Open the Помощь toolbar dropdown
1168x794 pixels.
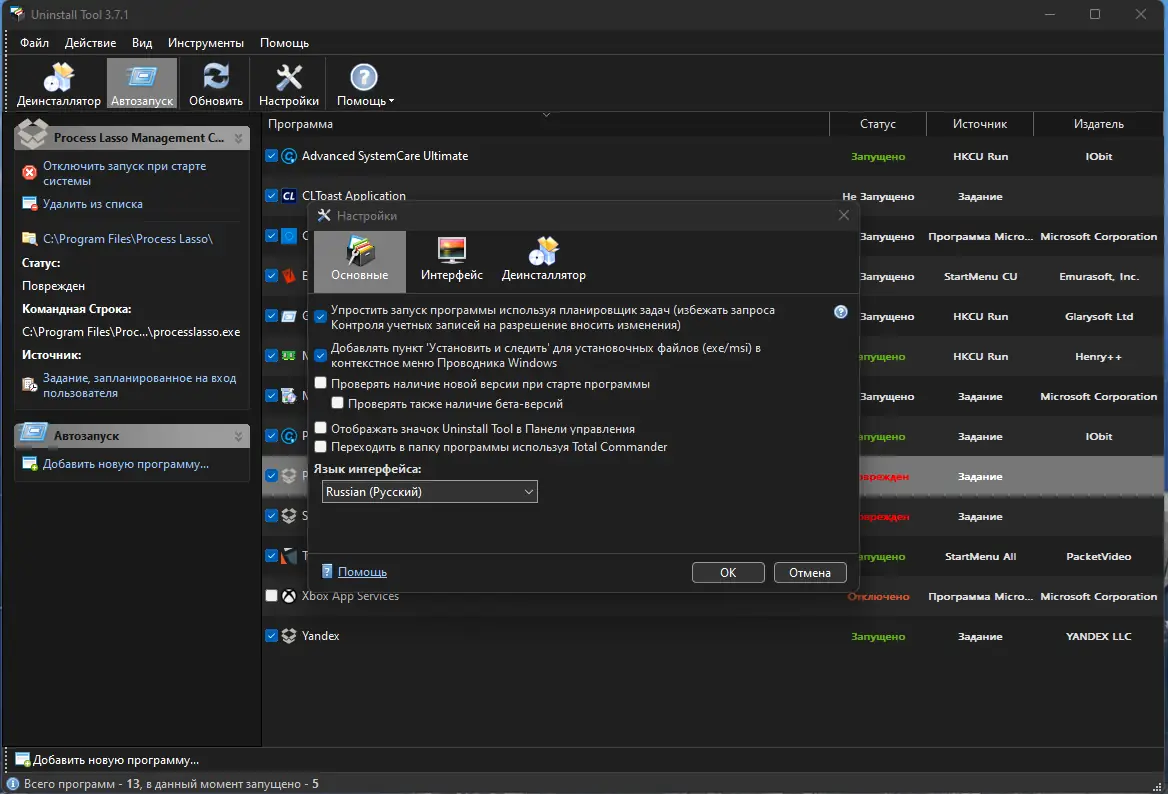click(x=364, y=84)
